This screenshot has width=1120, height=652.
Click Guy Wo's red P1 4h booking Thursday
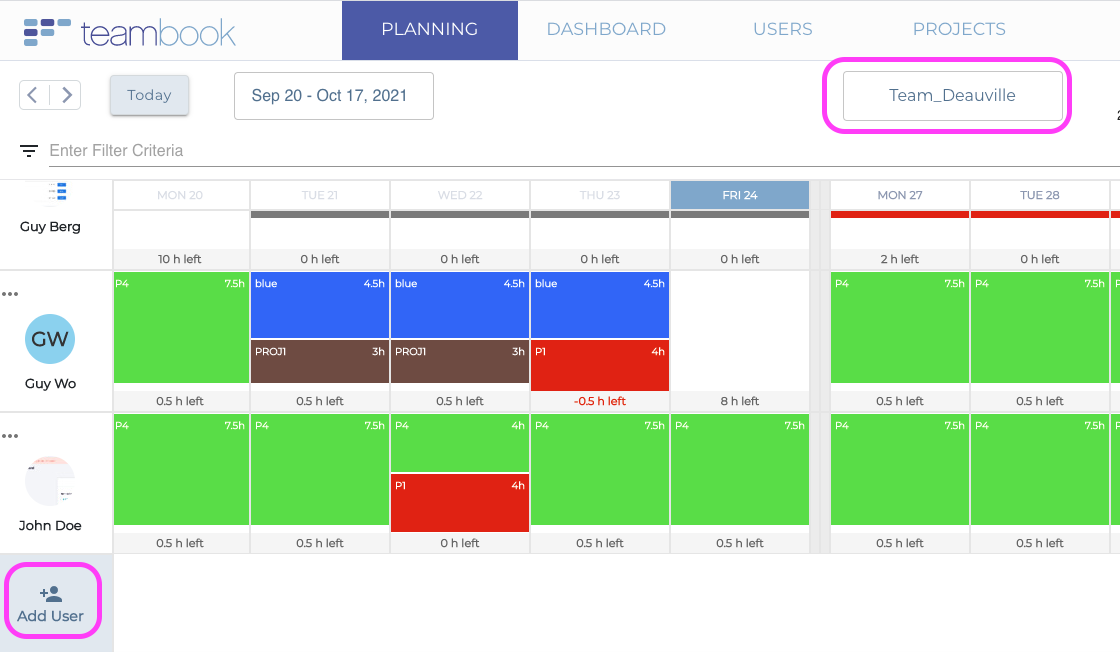[599, 365]
